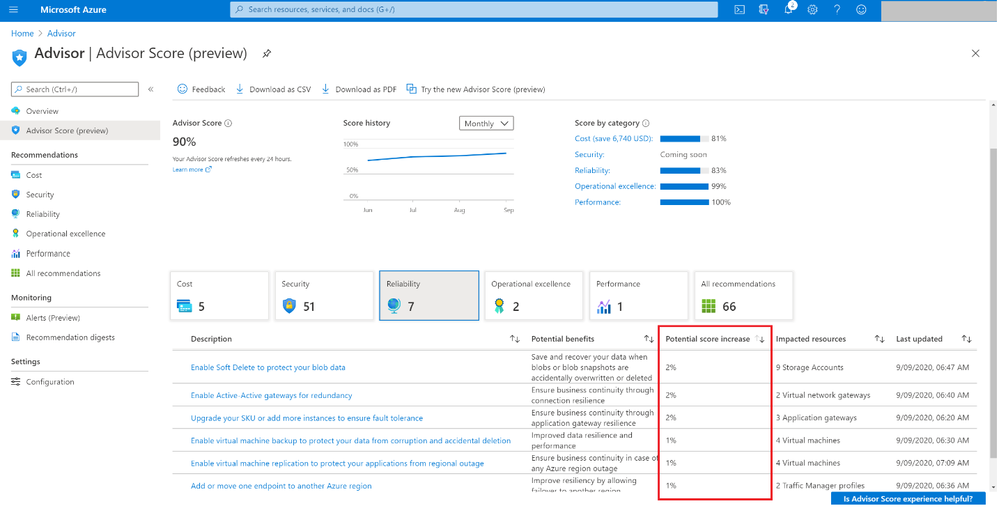Open All recommendations in sidebar
Viewport: 999px width, 509px height.
coord(63,273)
